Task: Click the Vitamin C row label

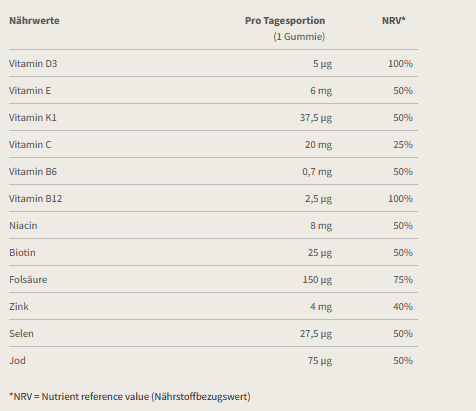Action: coord(30,144)
